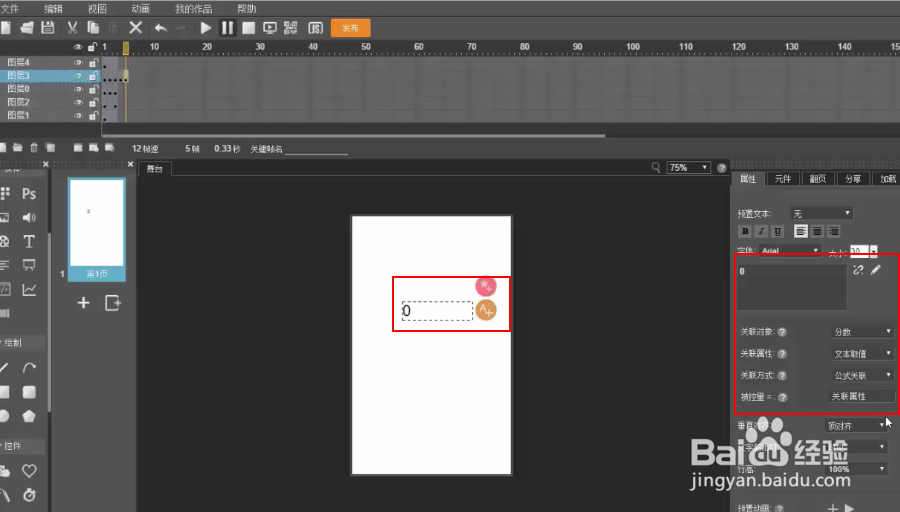This screenshot has height=512, width=900.
Task: Click the pencil edit icon beside text box
Action: (x=875, y=269)
